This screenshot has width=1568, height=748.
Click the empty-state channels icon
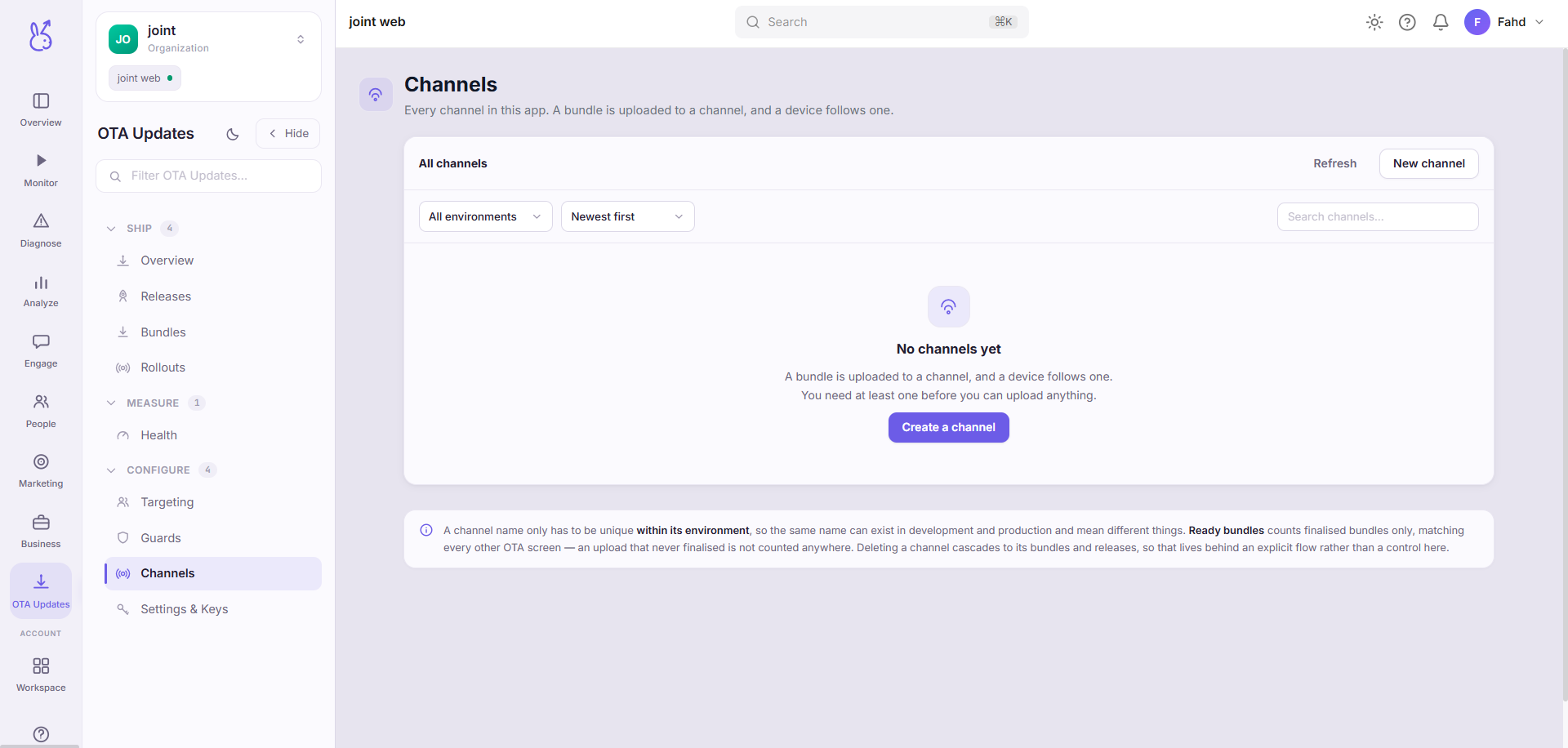click(x=948, y=306)
